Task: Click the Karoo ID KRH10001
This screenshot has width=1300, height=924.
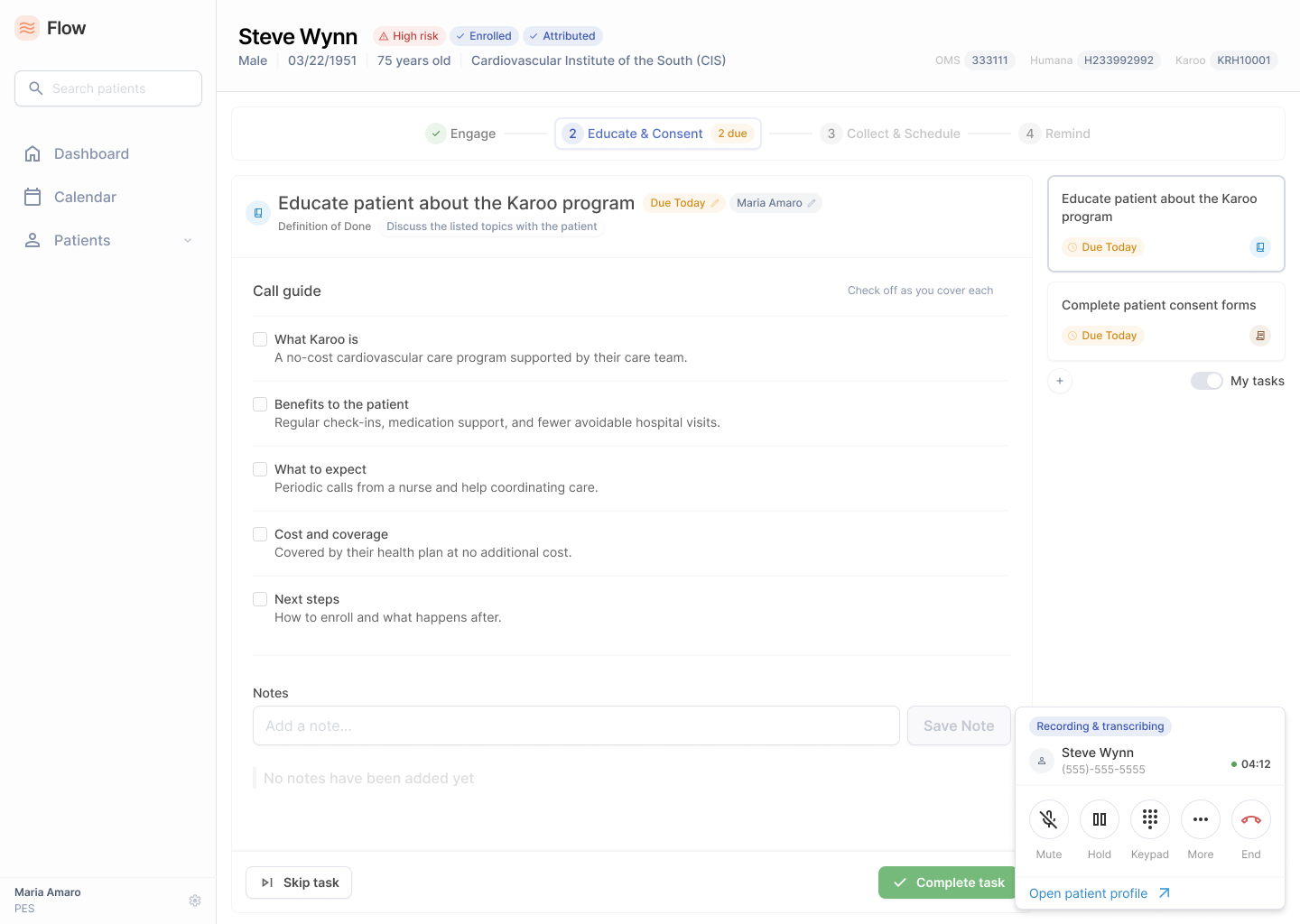Action: pyautogui.click(x=1244, y=60)
